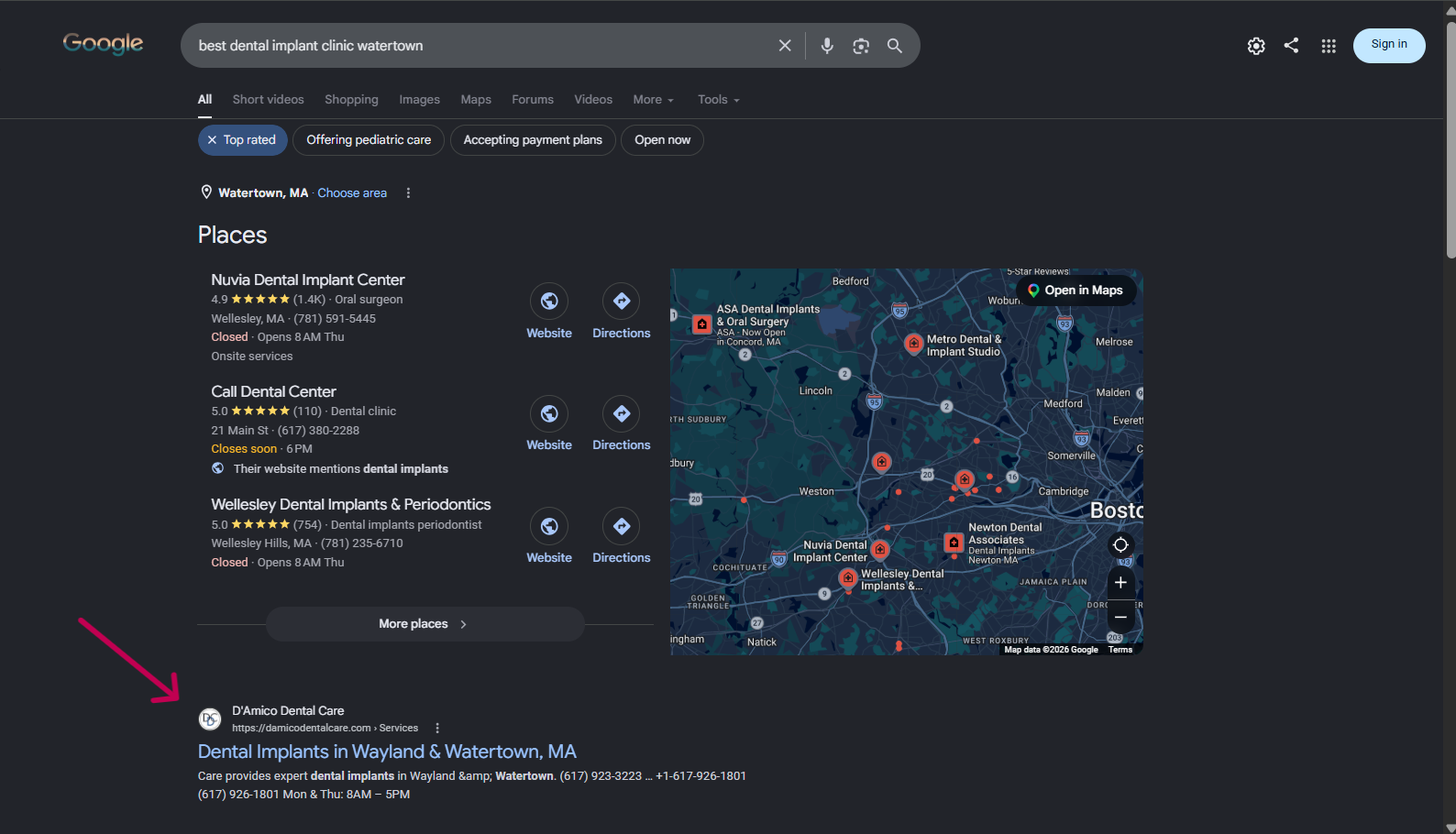The image size is (1456, 834).
Task: Click the Choose area link
Action: pos(352,193)
